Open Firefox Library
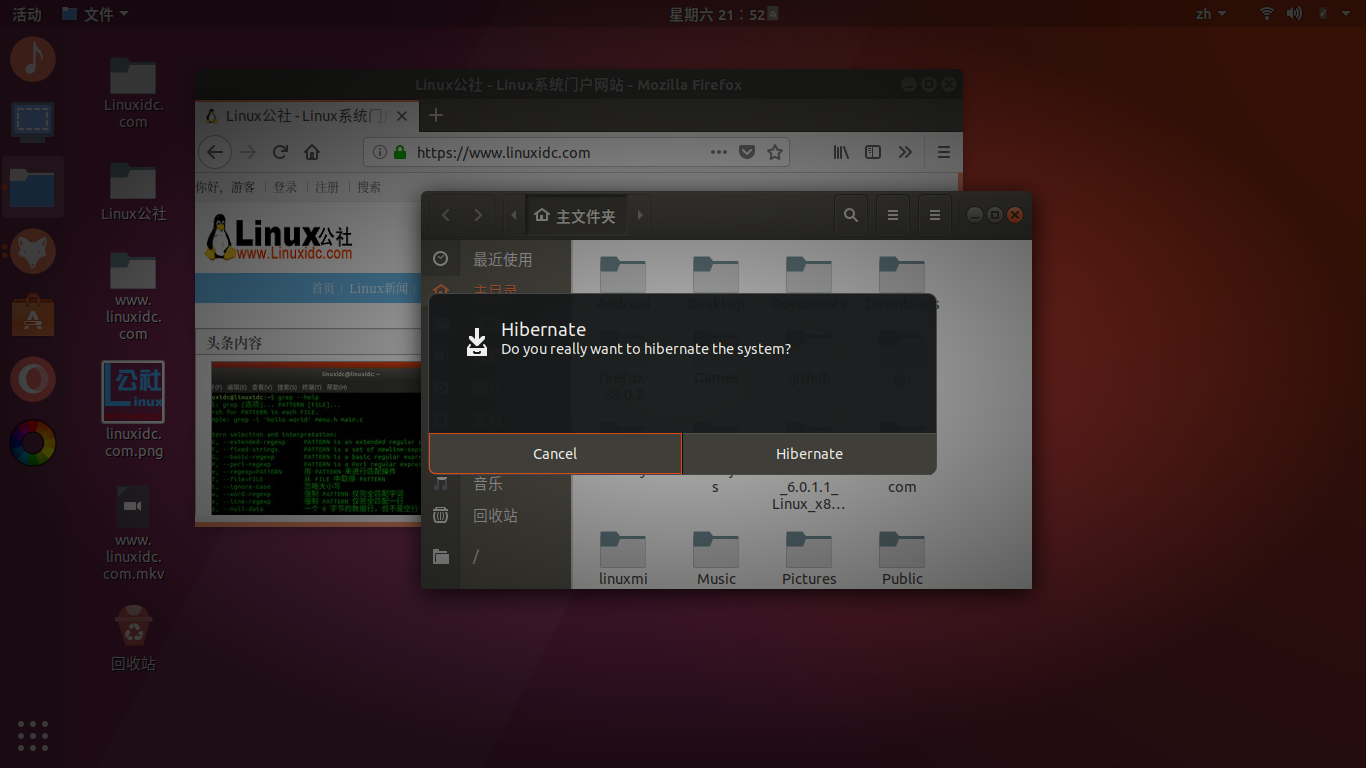The image size is (1366, 768). coord(841,153)
